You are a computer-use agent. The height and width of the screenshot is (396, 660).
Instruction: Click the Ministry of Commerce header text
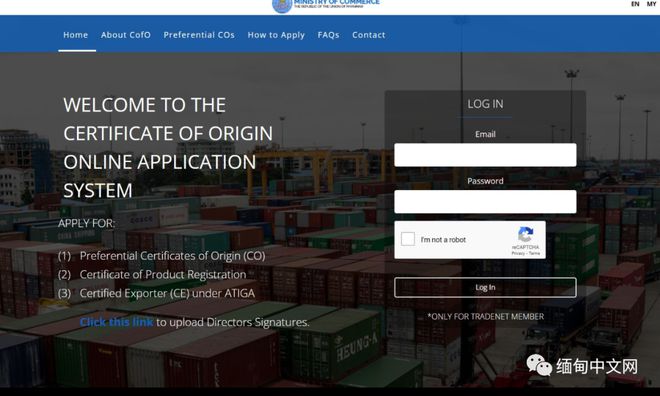337,3
